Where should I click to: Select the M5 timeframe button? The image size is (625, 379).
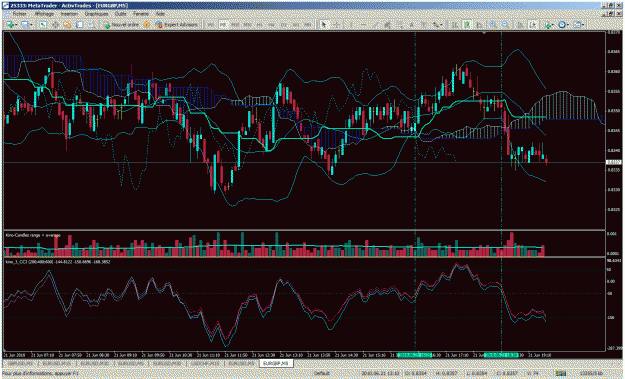tap(222, 25)
